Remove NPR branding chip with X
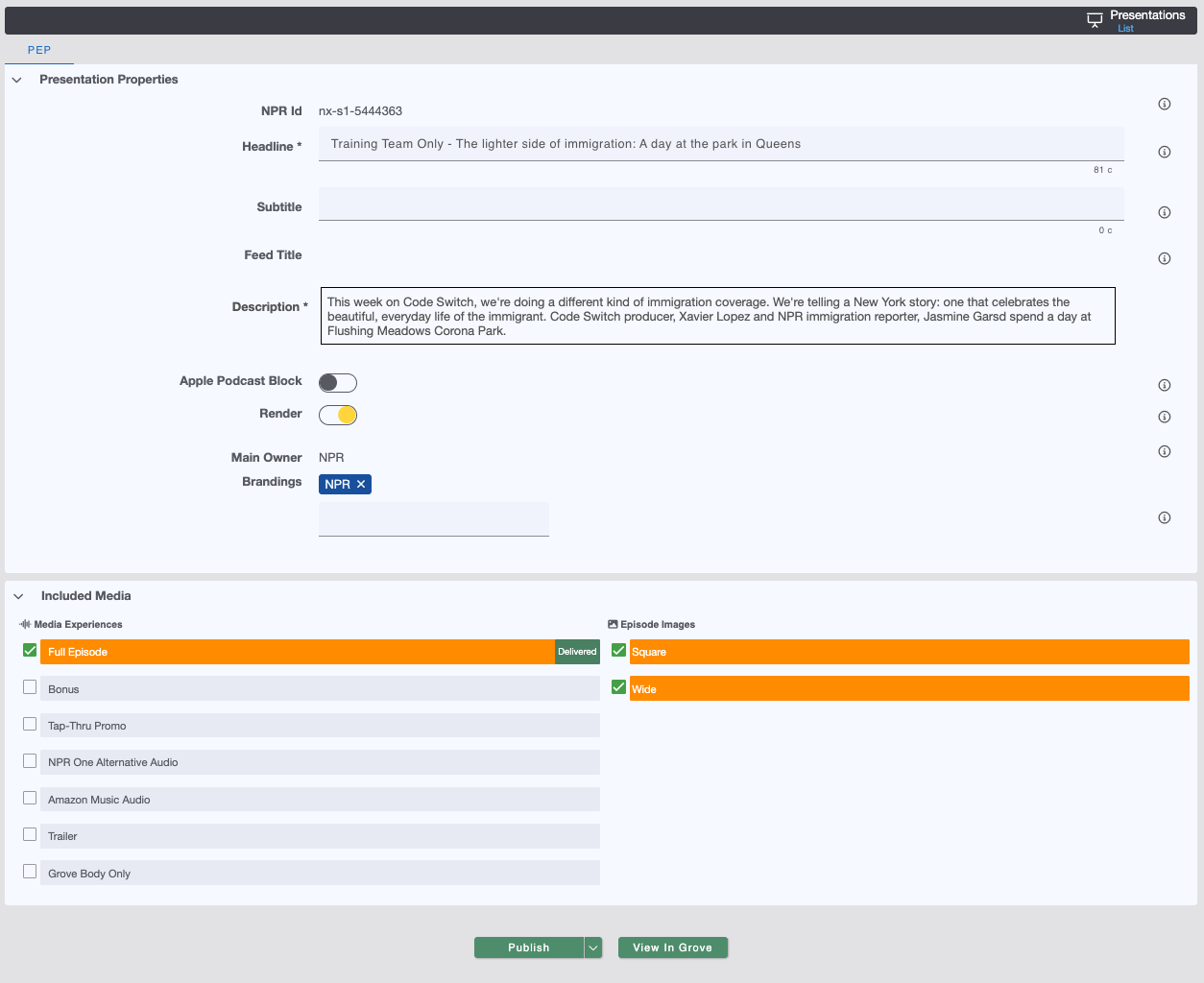Screen dimensions: 1204x983 click(361, 485)
